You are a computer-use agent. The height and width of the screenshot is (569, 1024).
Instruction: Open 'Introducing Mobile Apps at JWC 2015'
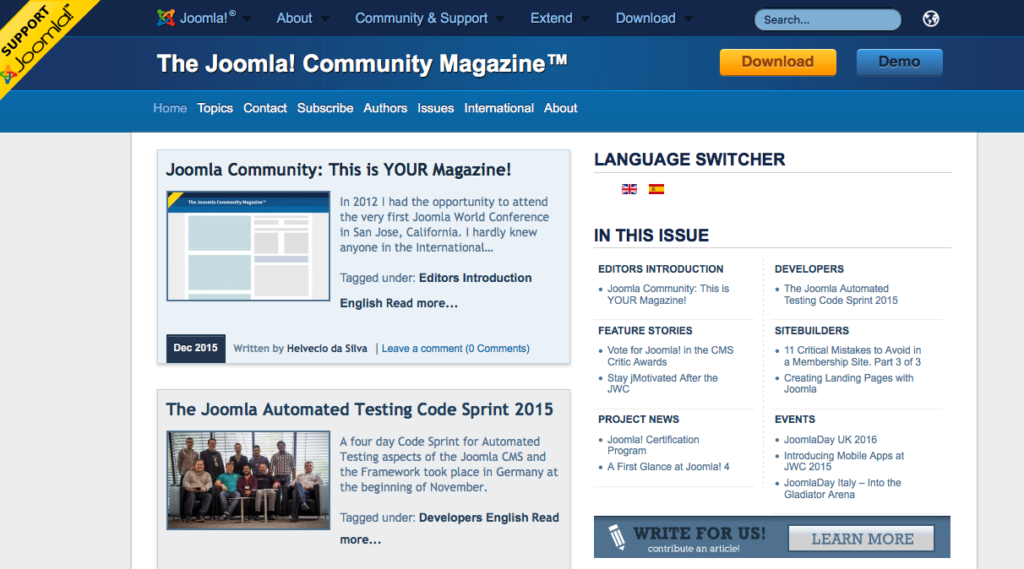coord(844,461)
